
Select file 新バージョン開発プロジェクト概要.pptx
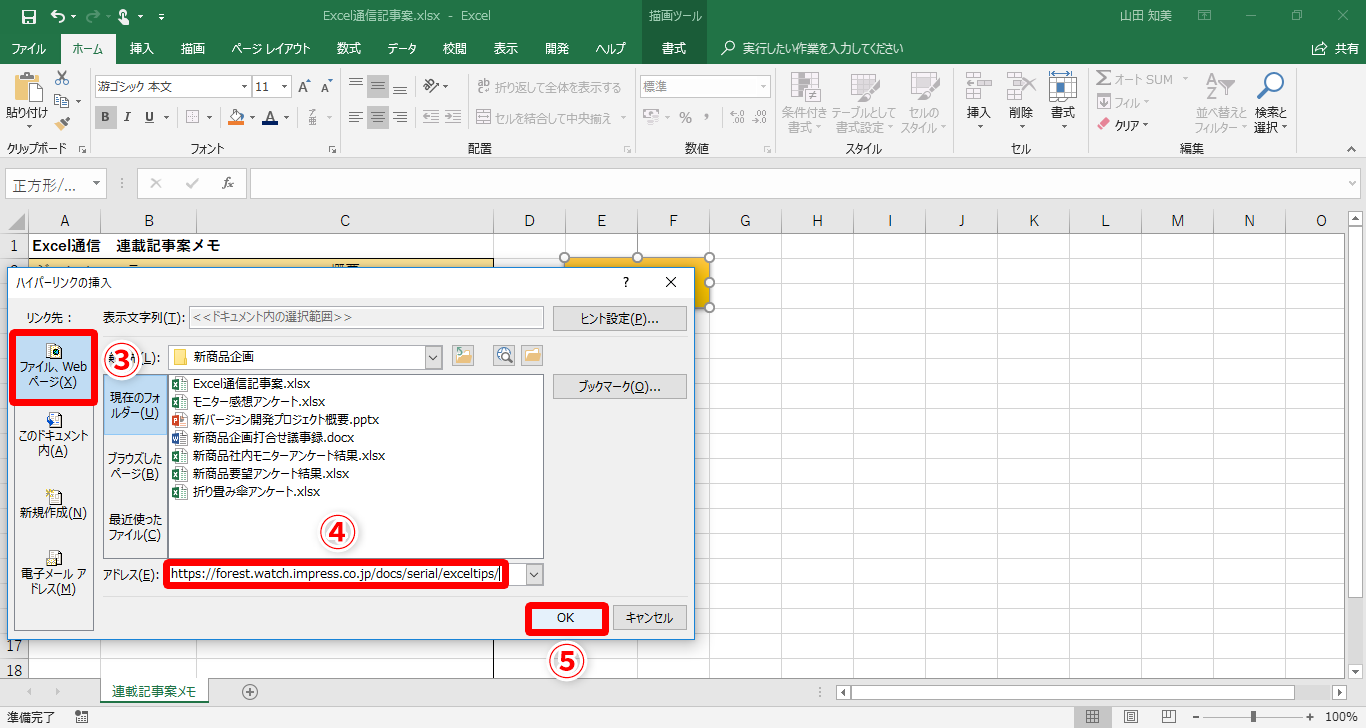click(276, 419)
